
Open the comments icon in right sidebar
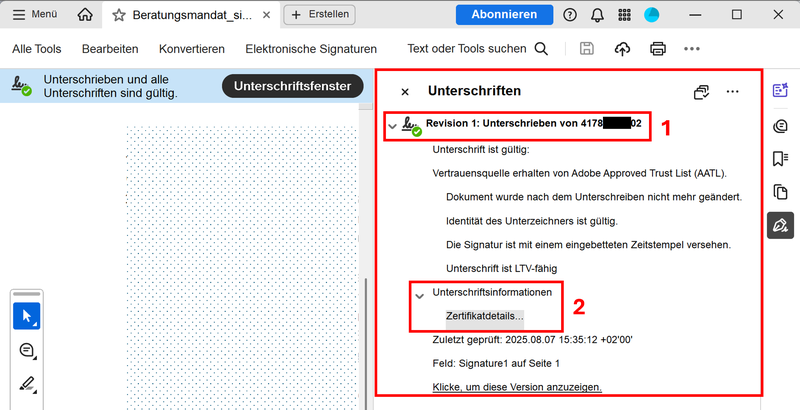(x=780, y=126)
